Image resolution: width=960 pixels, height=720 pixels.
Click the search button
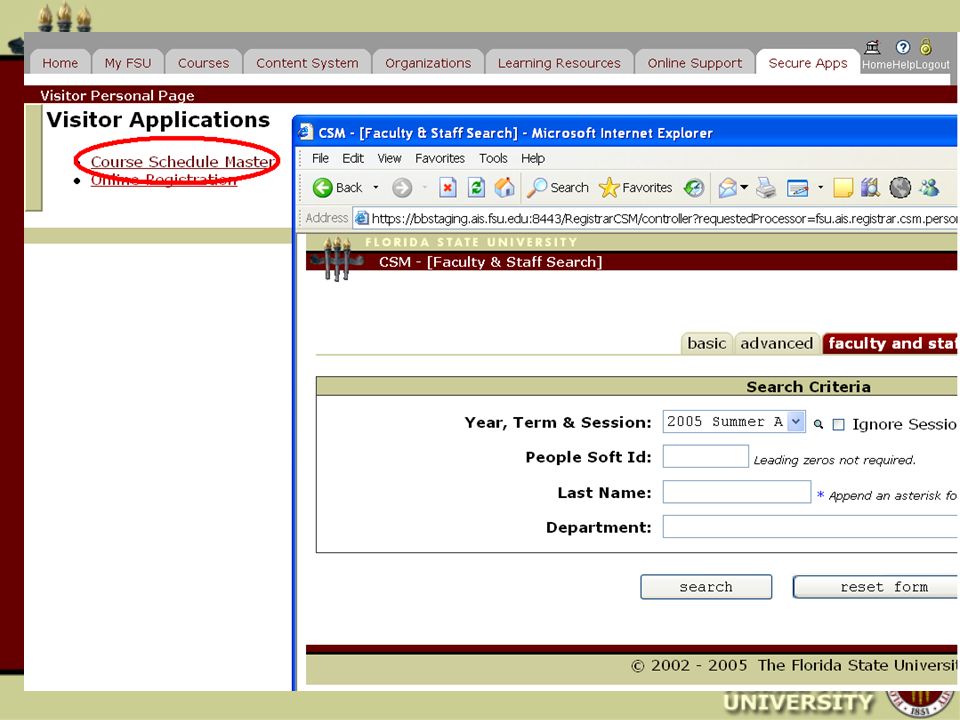point(706,587)
